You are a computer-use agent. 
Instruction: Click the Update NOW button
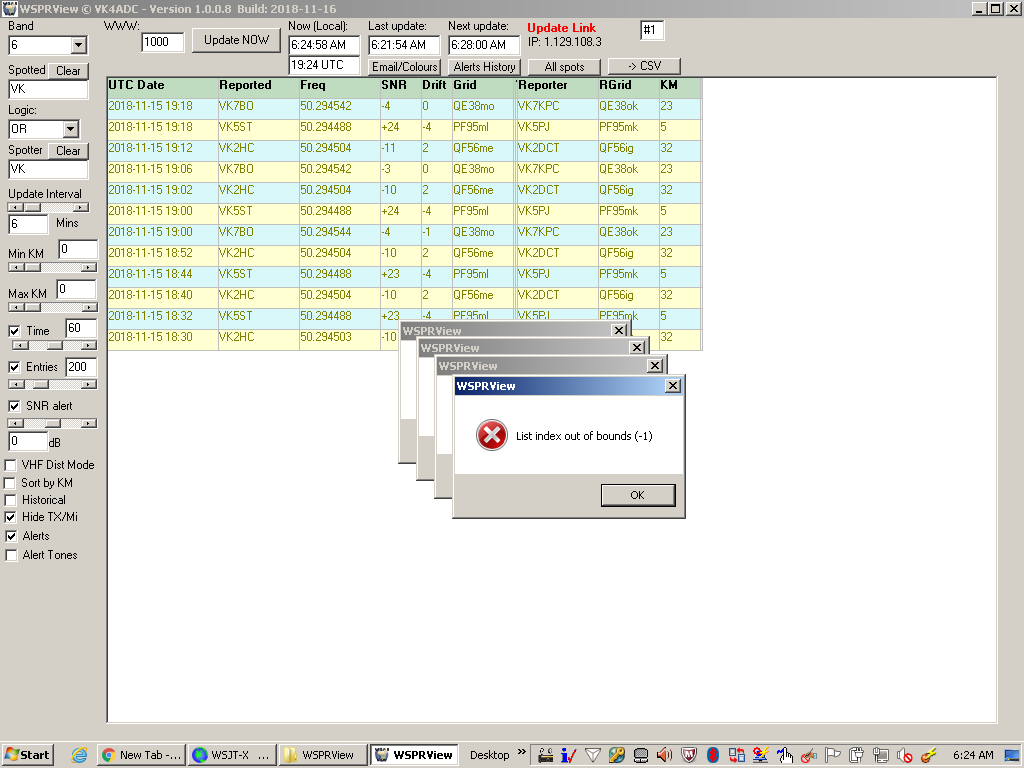coord(236,40)
